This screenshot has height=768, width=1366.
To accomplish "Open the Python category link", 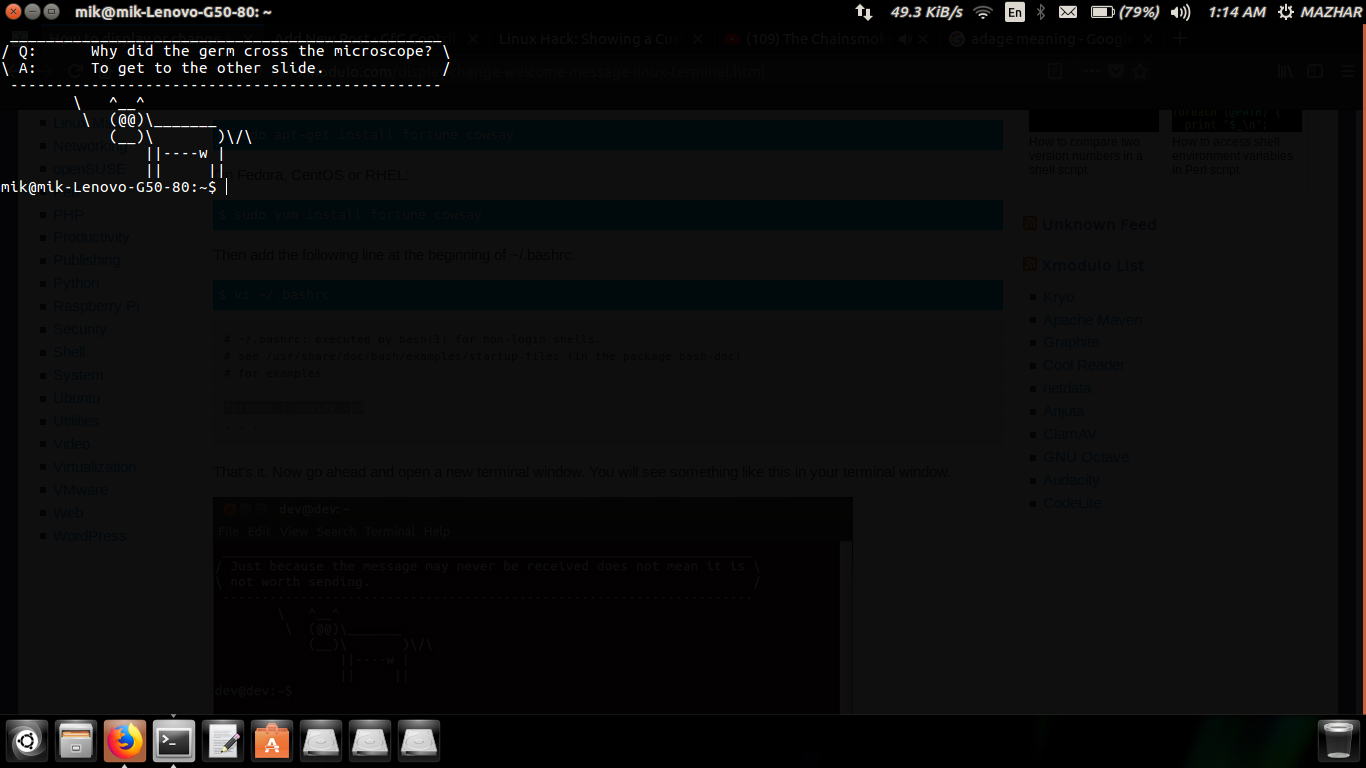I will click(76, 283).
